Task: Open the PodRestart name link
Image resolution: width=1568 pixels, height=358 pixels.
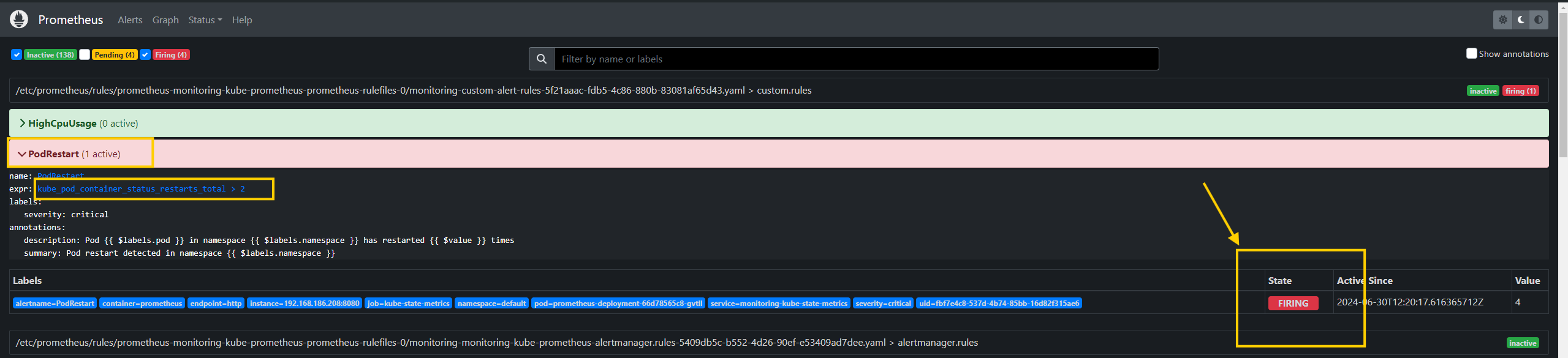Action: tap(61, 176)
